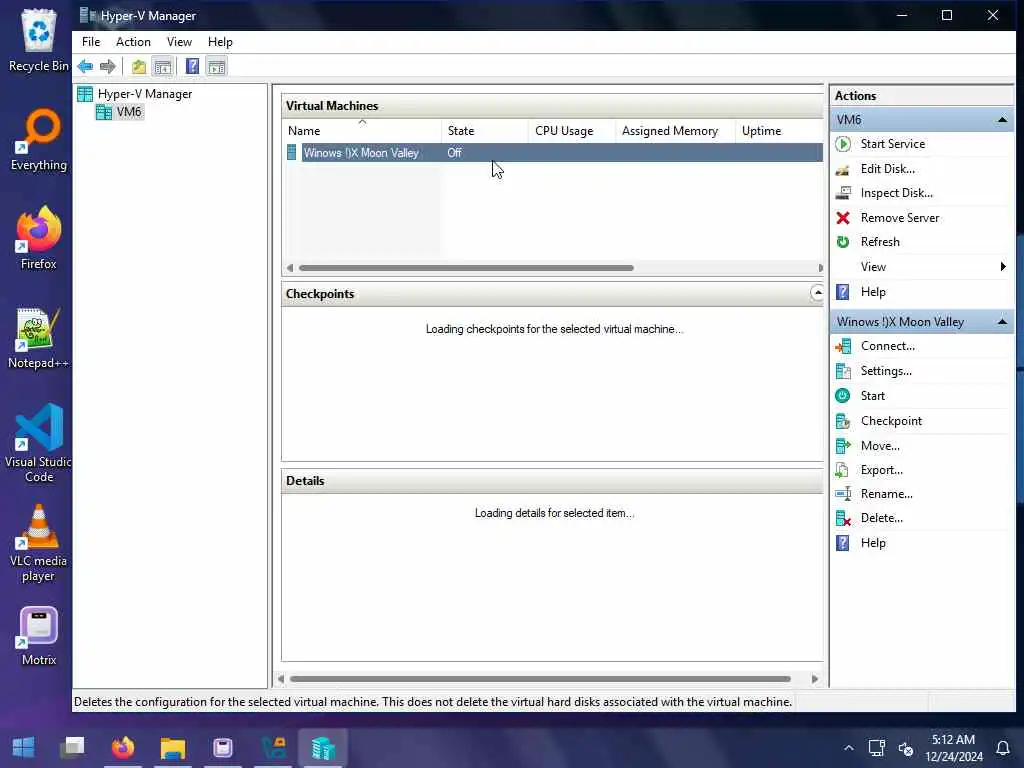Click the Settings icon for the VM
Viewport: 1024px width, 768px height.
(842, 371)
